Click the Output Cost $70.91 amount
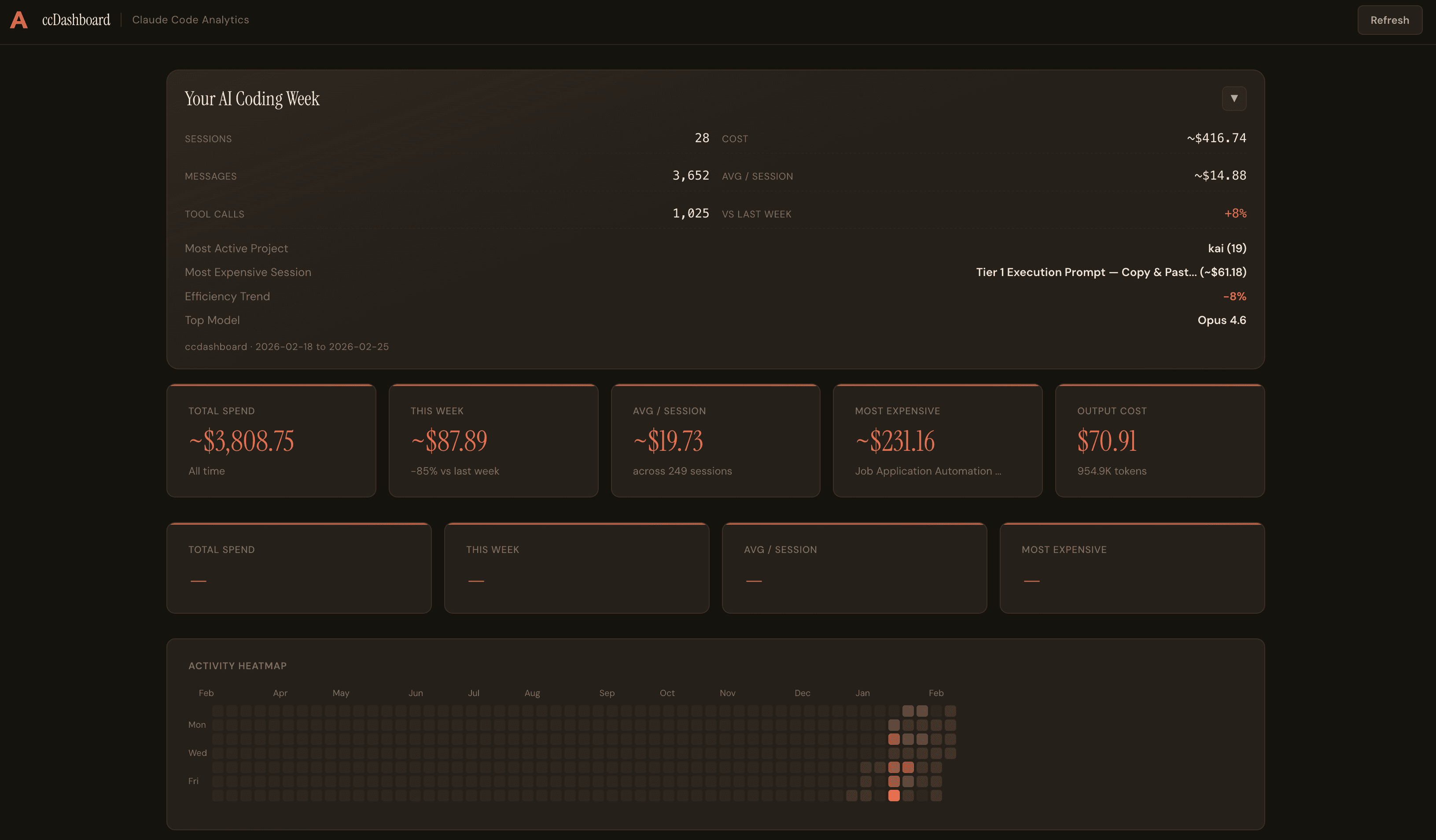This screenshot has width=1436, height=840. (x=1107, y=441)
